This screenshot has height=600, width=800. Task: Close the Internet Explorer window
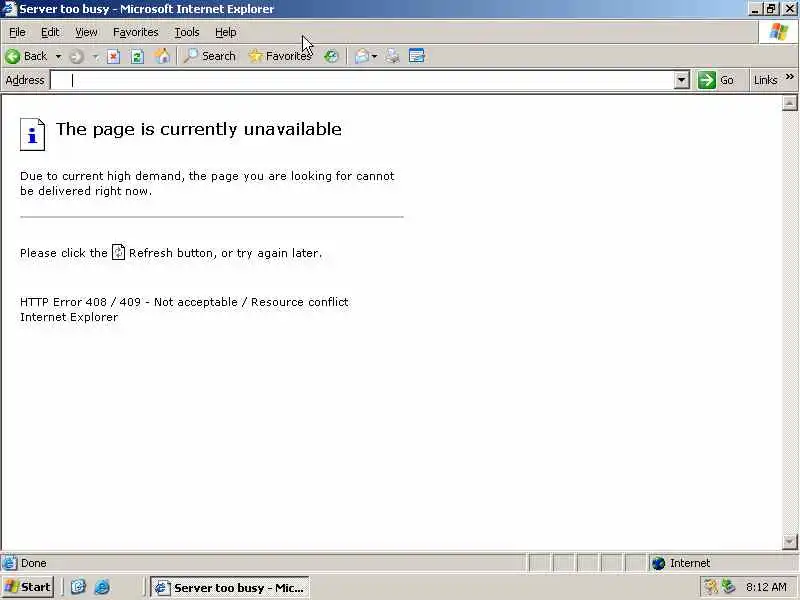[x=789, y=9]
